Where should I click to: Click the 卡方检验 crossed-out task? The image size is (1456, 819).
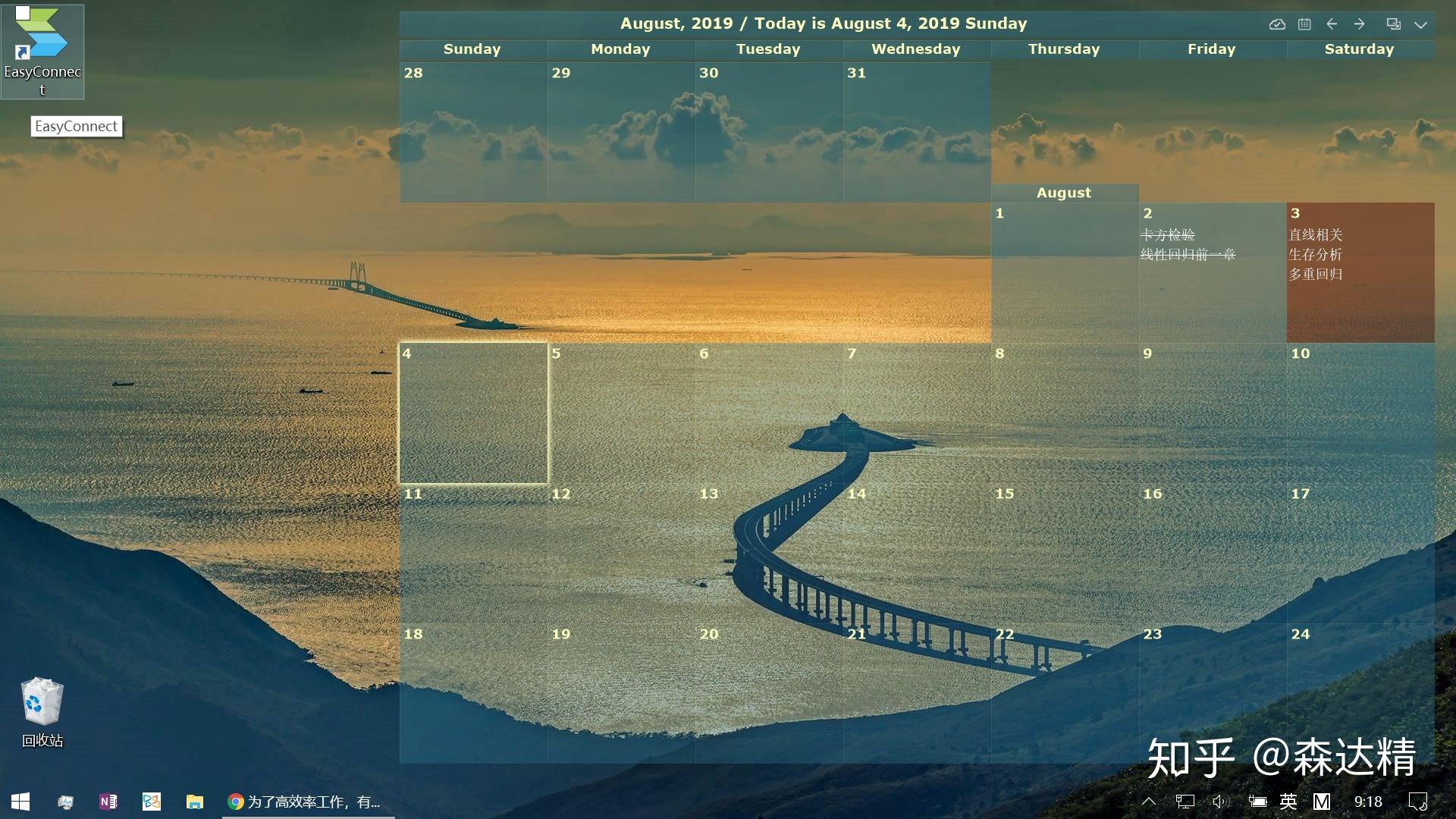pyautogui.click(x=1168, y=235)
